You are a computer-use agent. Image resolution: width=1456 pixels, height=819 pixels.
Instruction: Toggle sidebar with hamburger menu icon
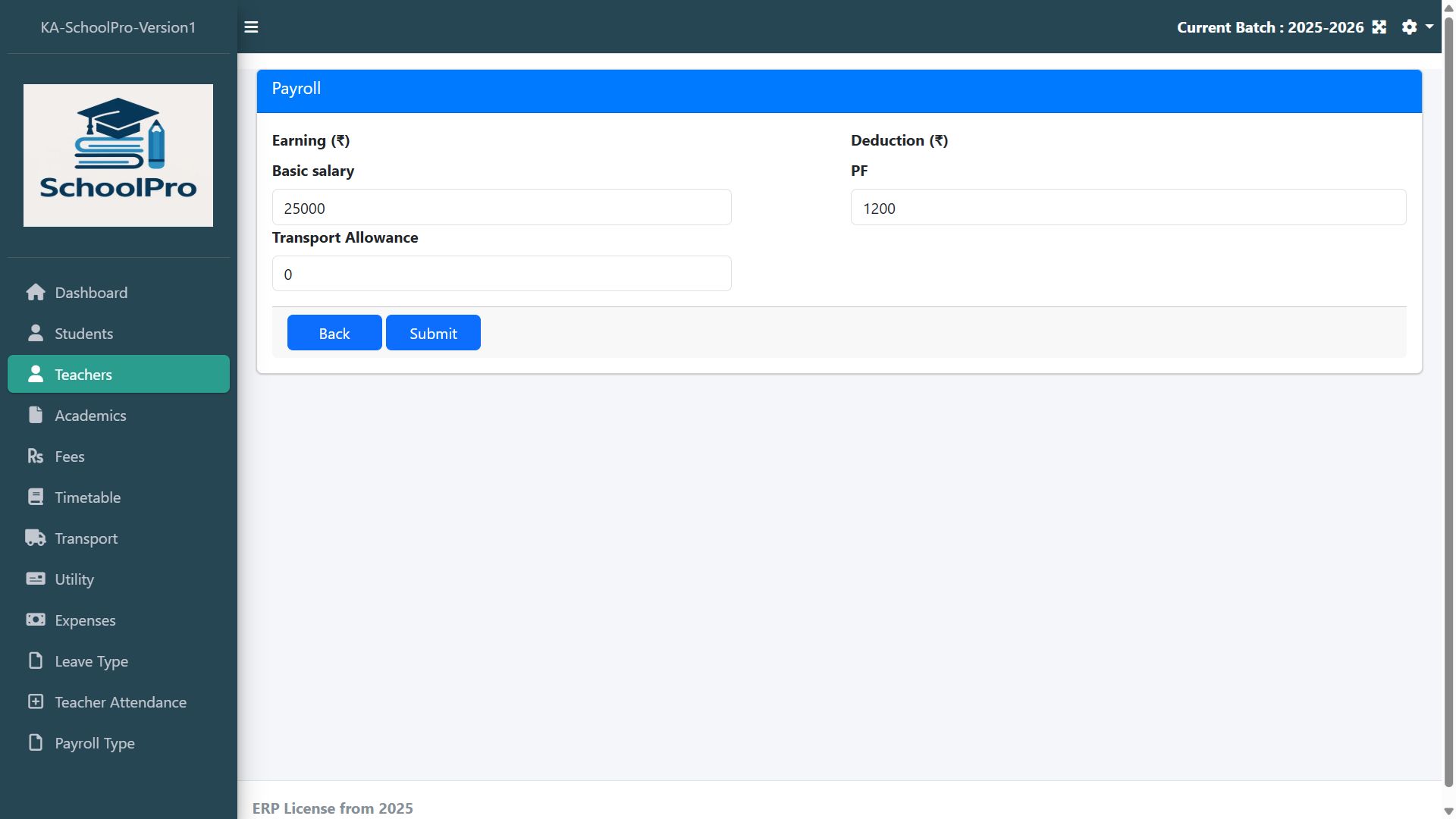pos(251,27)
